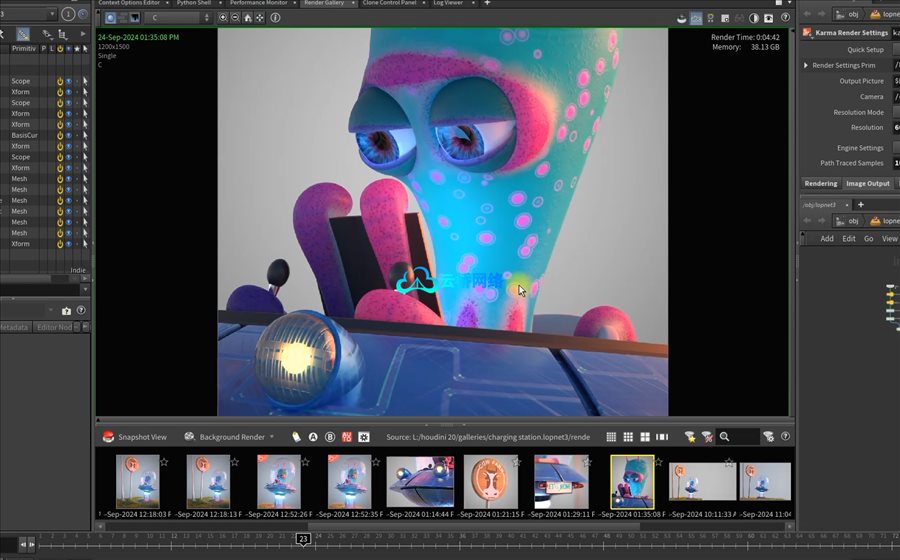Click the snapshot gallery search field

pos(740,437)
